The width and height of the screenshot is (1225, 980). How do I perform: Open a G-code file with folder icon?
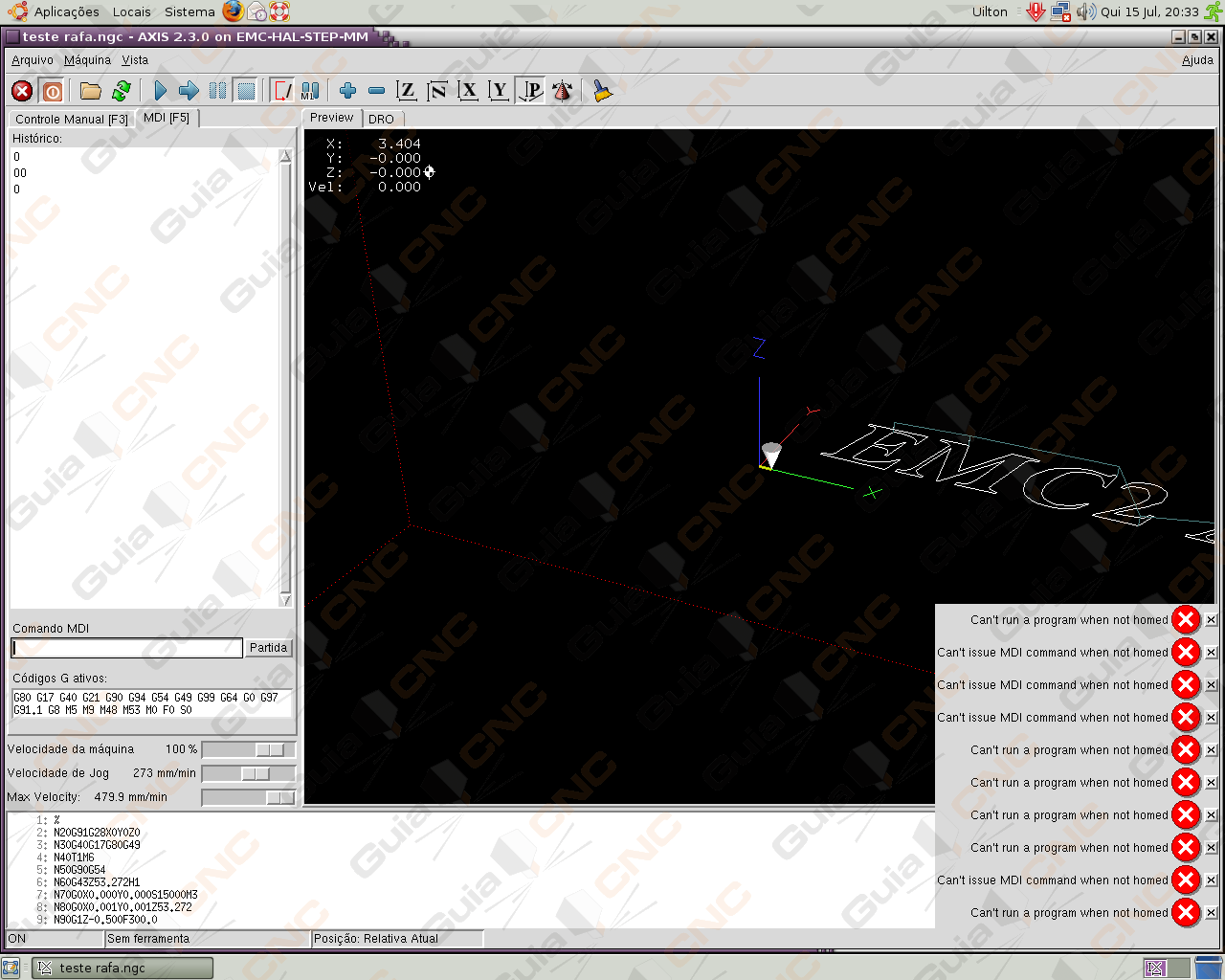(x=91, y=91)
